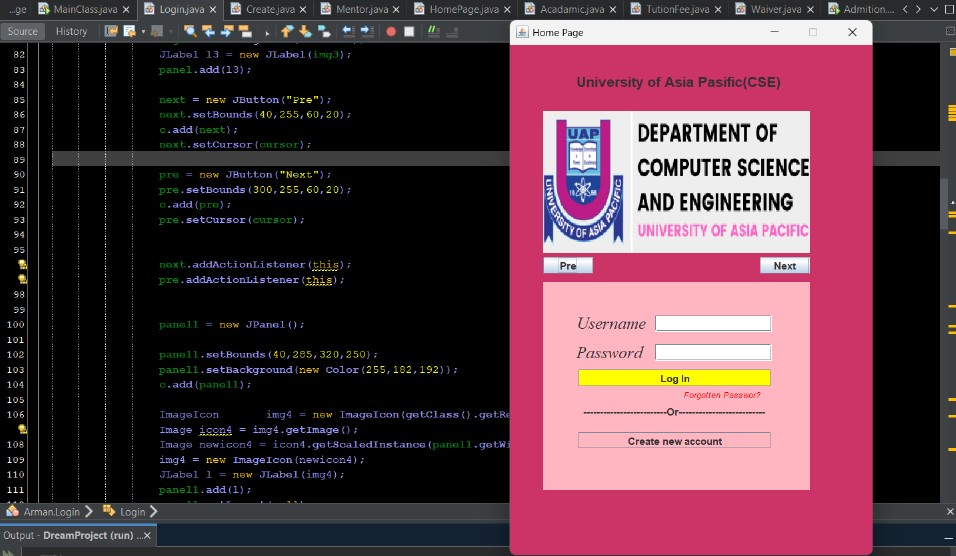Click the Comment code icon
Screen dimensions: 956x556
click(433, 31)
